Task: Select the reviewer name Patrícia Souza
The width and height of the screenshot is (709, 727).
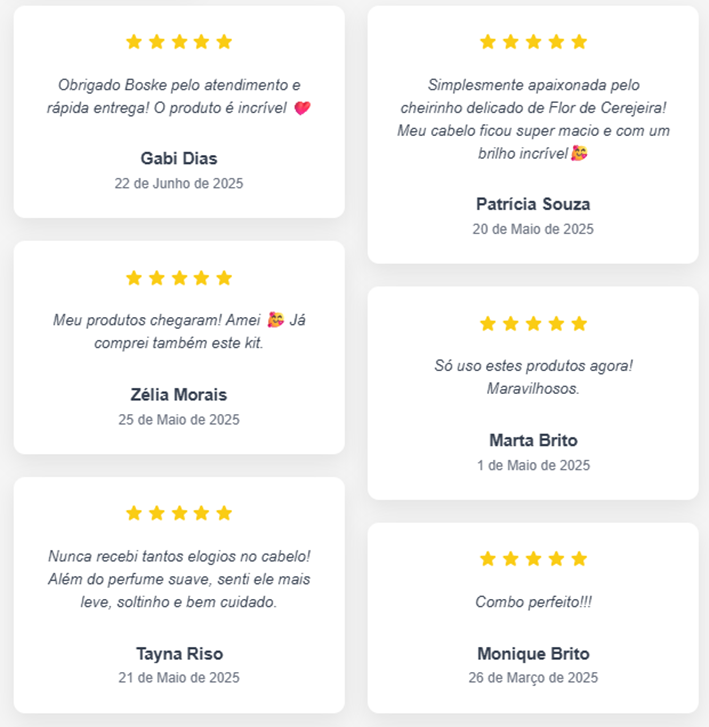Action: click(x=533, y=204)
